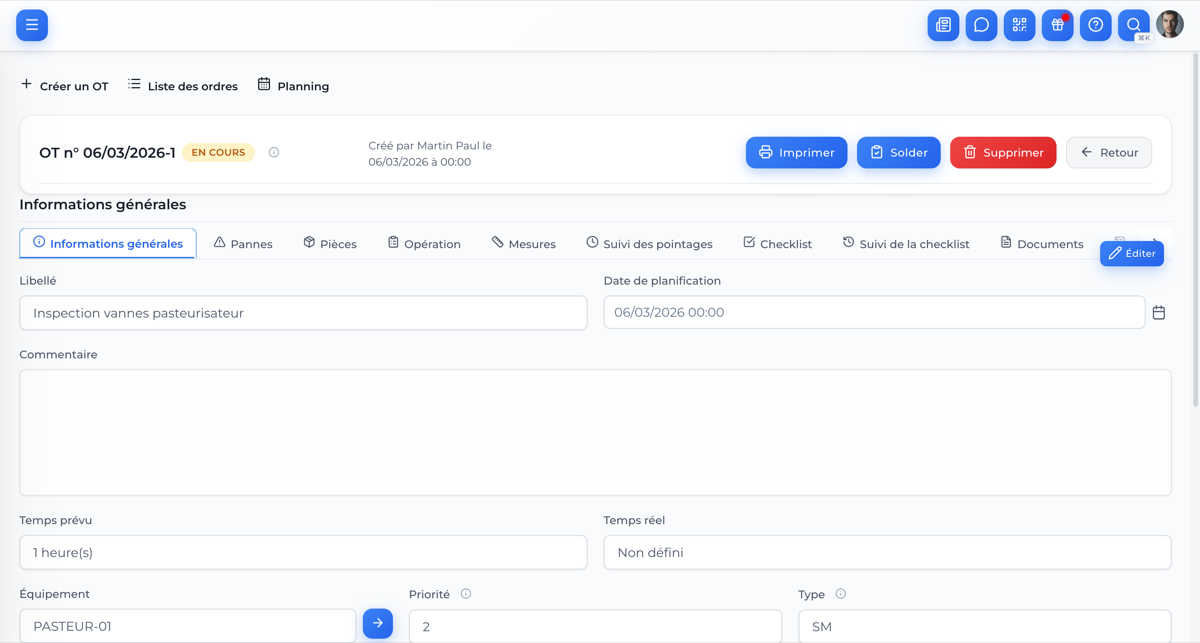Open the chat messages icon

(x=981, y=25)
